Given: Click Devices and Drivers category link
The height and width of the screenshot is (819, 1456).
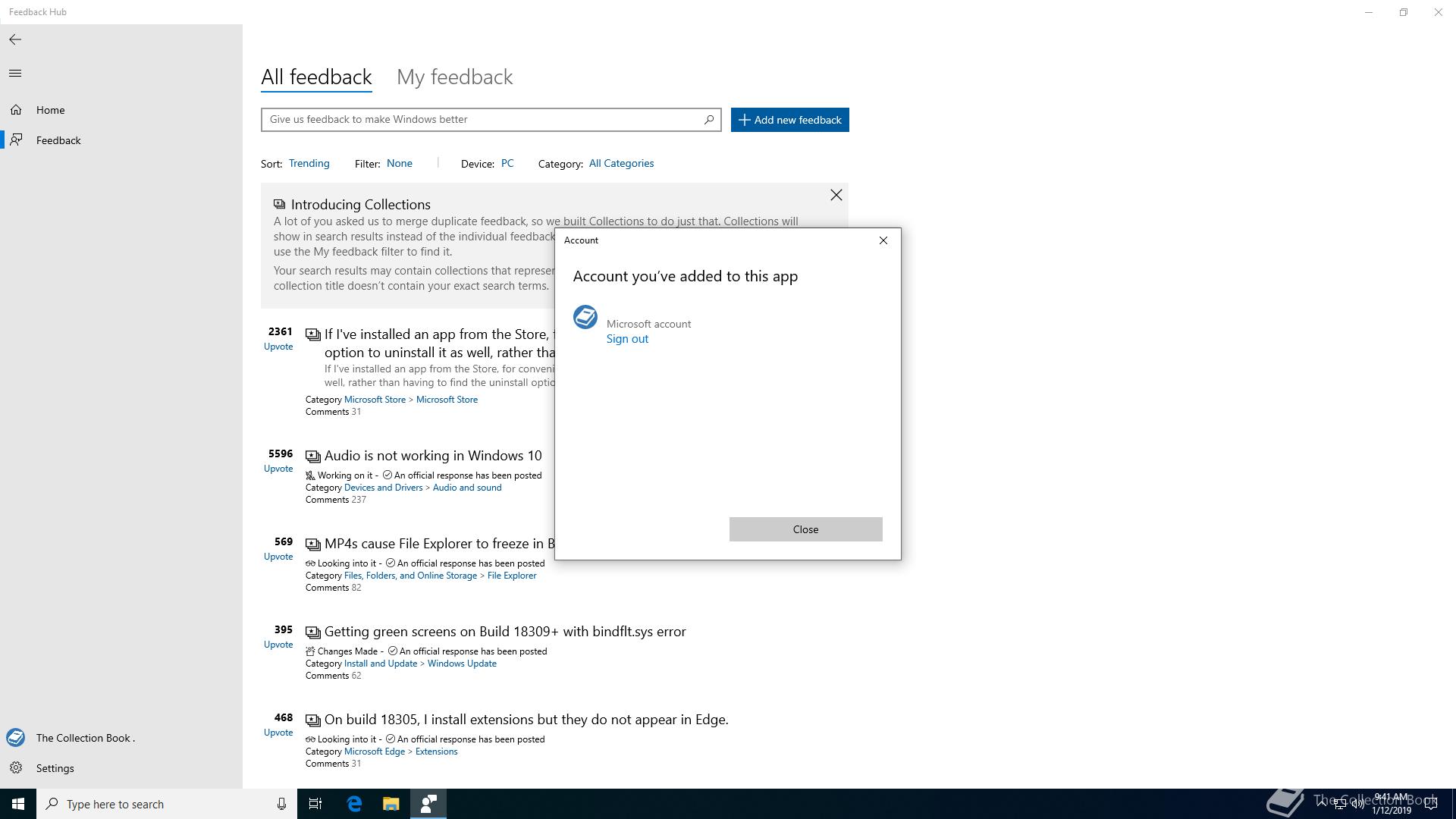Looking at the screenshot, I should [x=383, y=488].
